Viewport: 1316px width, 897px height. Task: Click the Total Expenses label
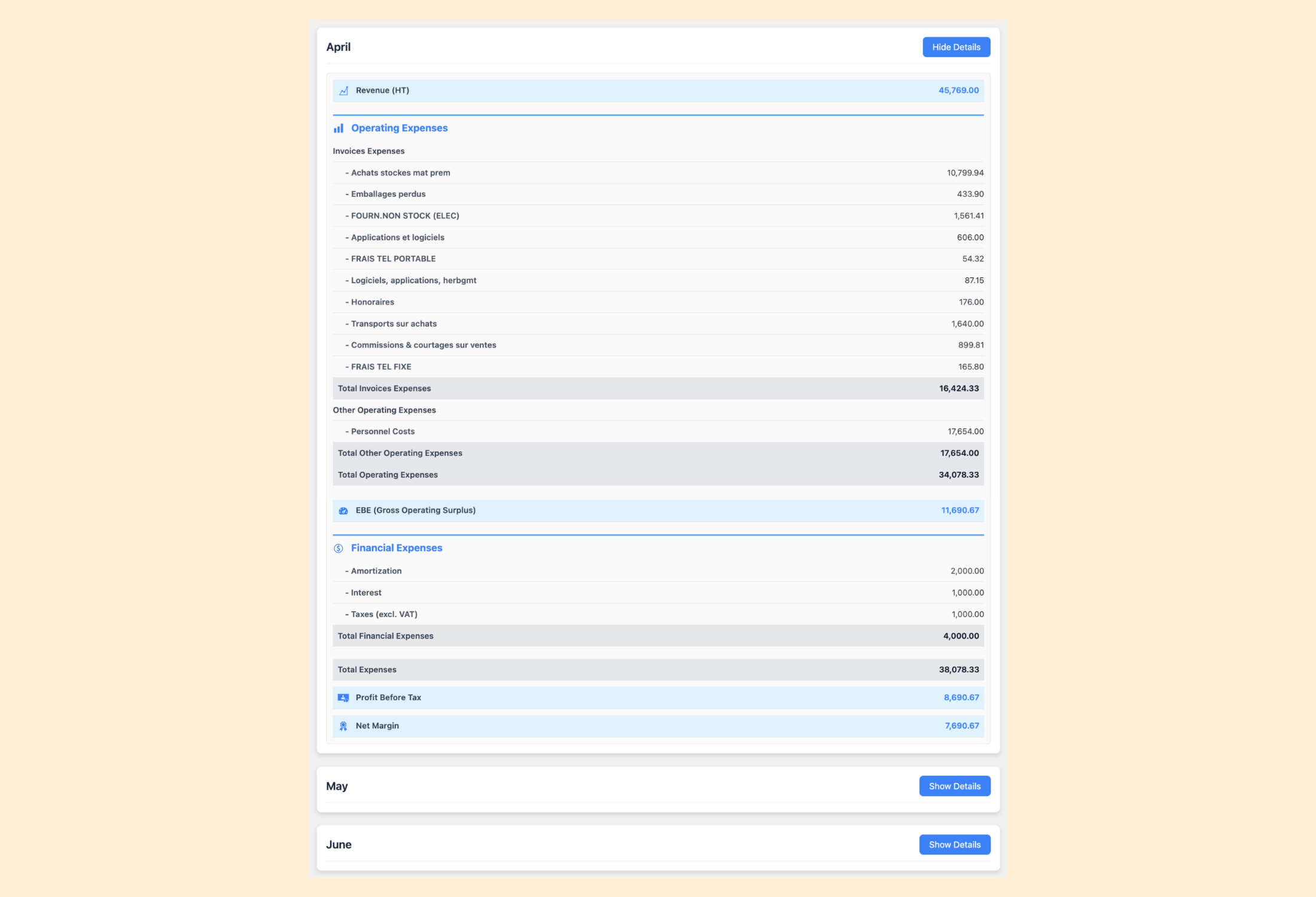(x=367, y=670)
